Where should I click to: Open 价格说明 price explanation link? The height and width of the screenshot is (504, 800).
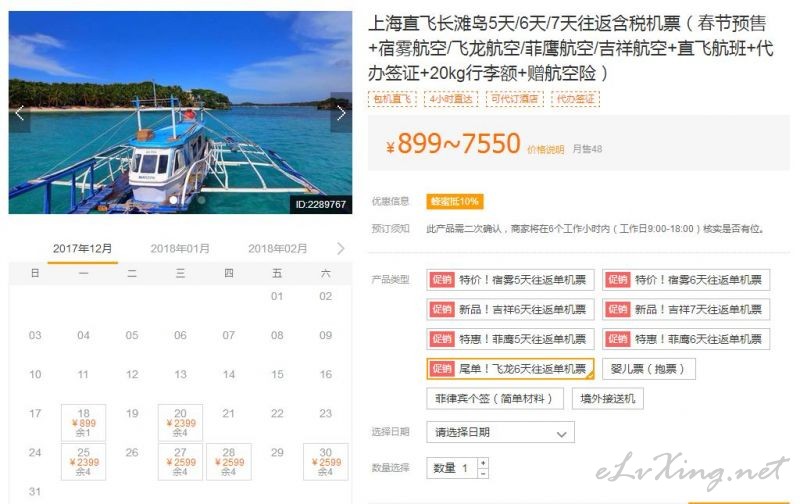545,149
